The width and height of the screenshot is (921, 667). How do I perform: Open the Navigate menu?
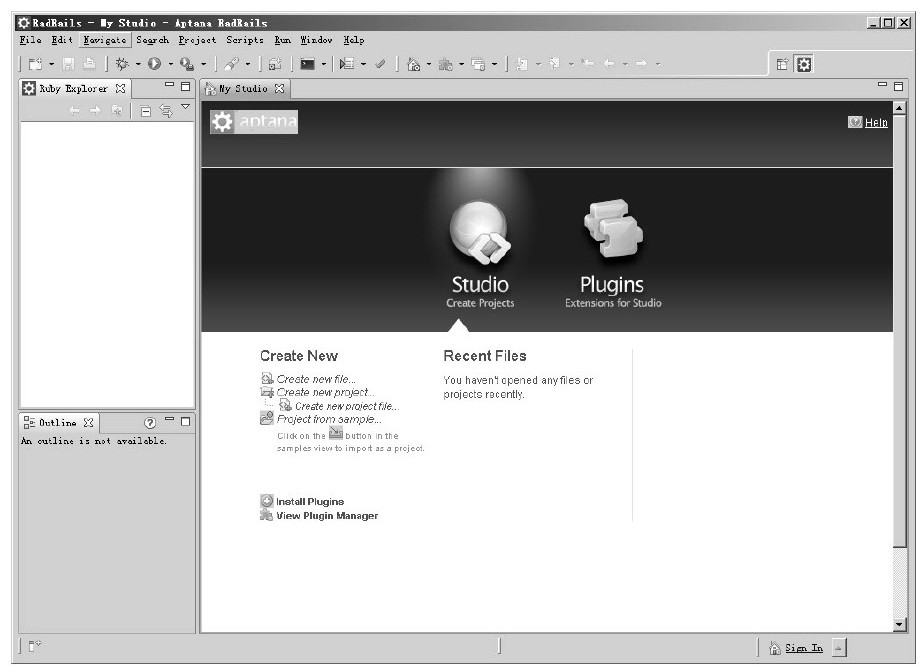[105, 40]
